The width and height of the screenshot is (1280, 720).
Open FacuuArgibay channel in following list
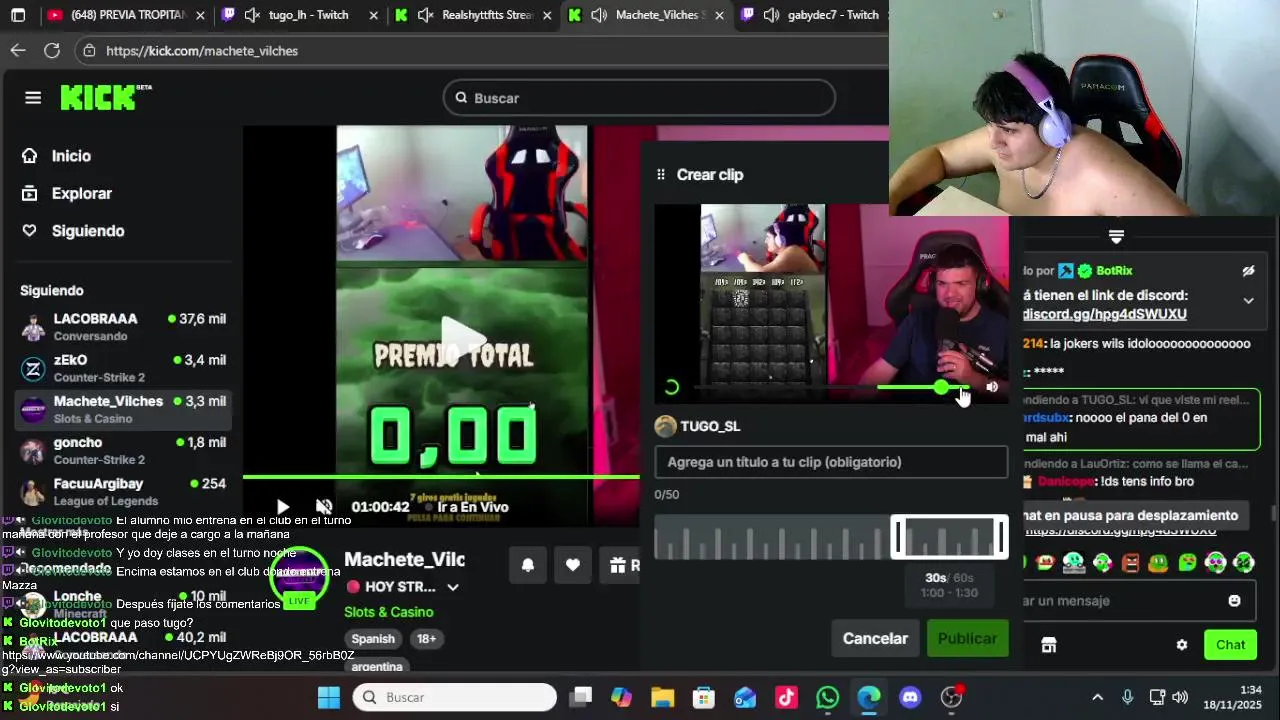pos(124,491)
